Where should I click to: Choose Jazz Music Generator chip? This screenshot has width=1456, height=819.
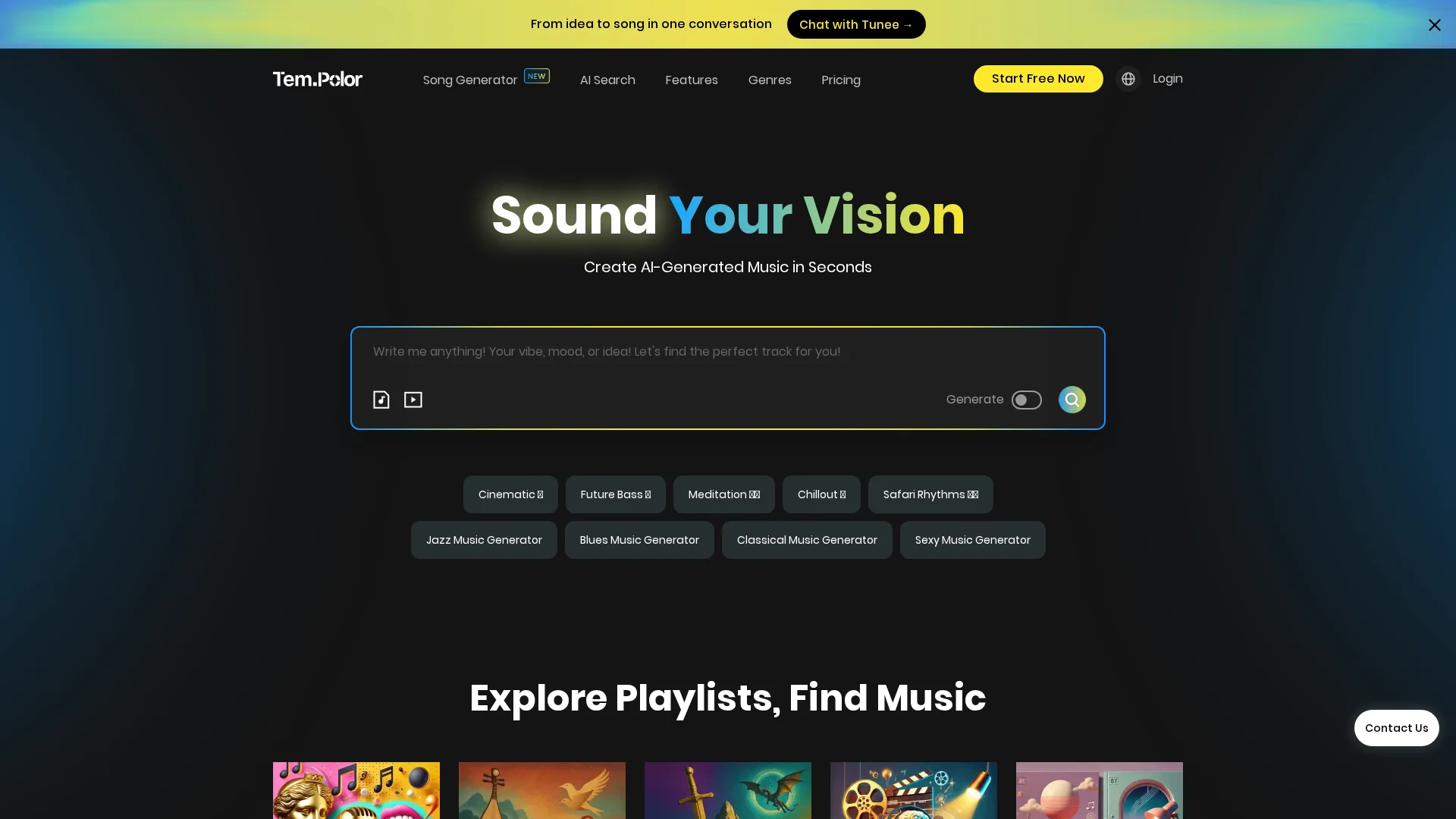484,540
